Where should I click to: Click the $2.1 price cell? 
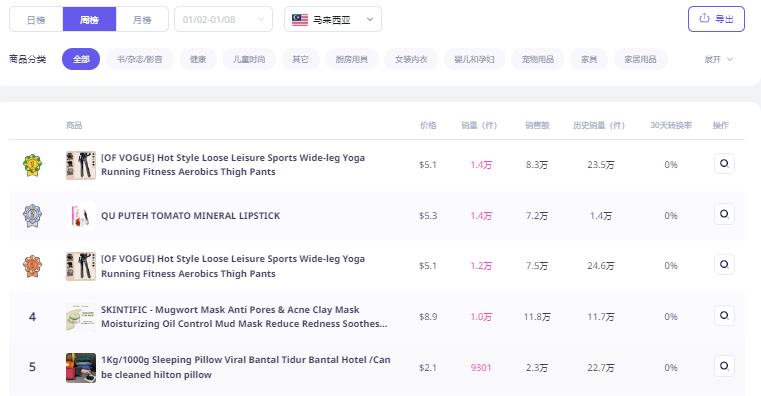click(x=428, y=368)
